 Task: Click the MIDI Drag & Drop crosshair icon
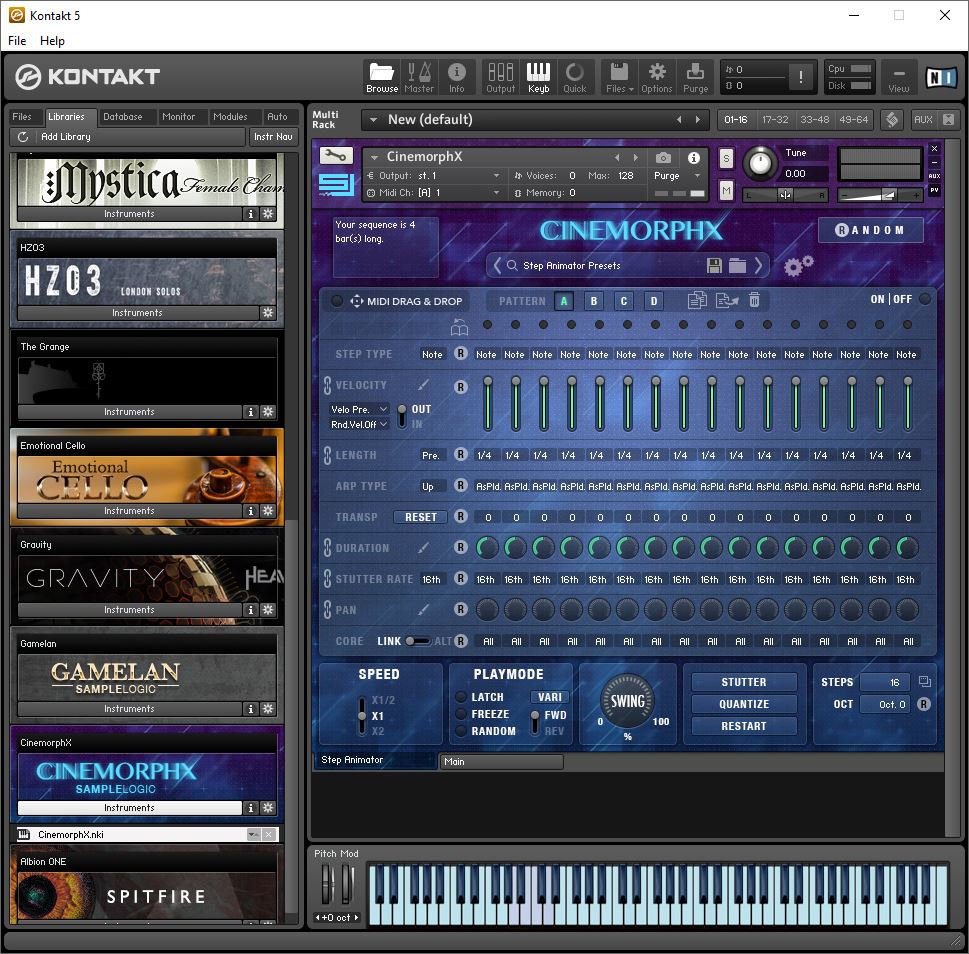(357, 301)
